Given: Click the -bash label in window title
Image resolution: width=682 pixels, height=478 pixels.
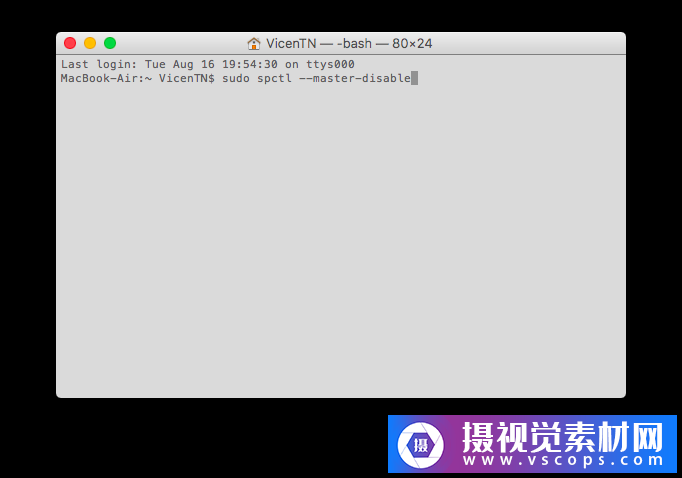Looking at the screenshot, I should click(x=354, y=43).
